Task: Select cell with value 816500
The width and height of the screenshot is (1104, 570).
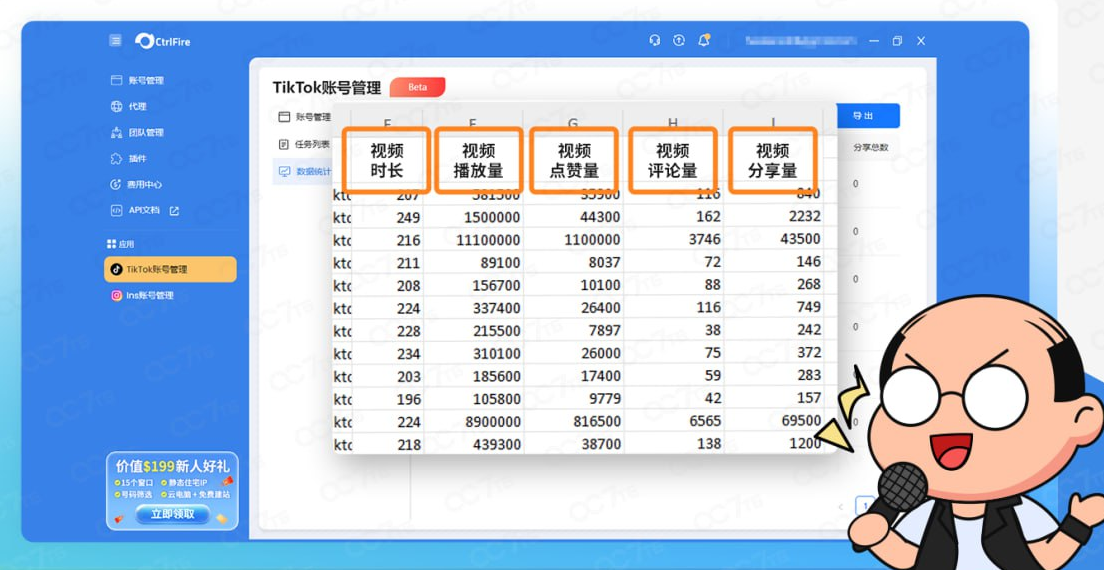Action: point(573,422)
